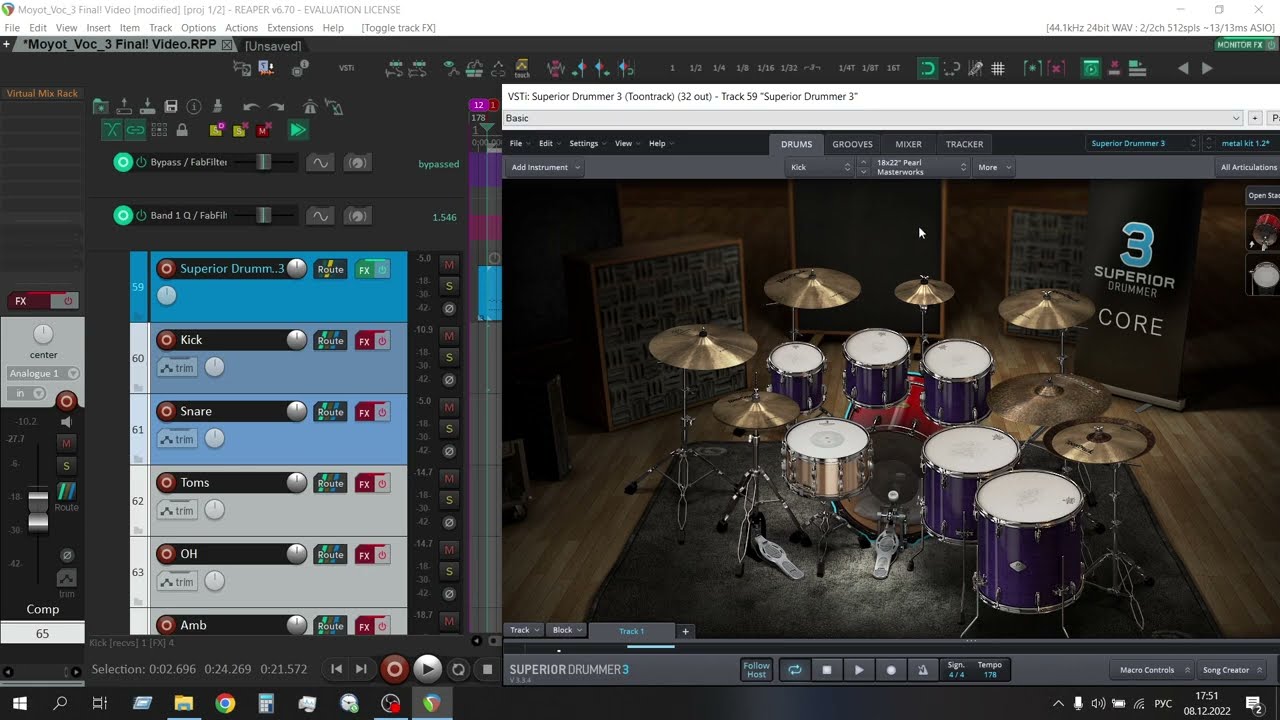The width and height of the screenshot is (1280, 720).
Task: Open Google Chrome from the taskbar
Action: pyautogui.click(x=225, y=704)
